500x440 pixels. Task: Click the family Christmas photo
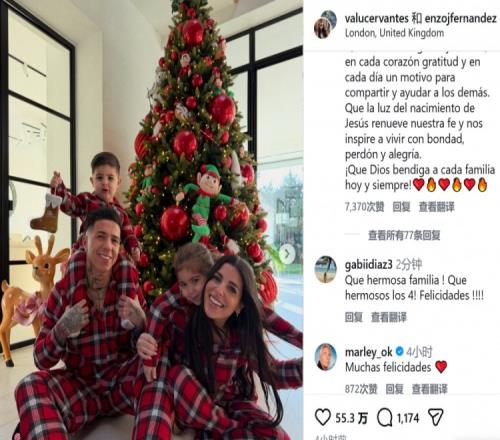tap(152, 220)
